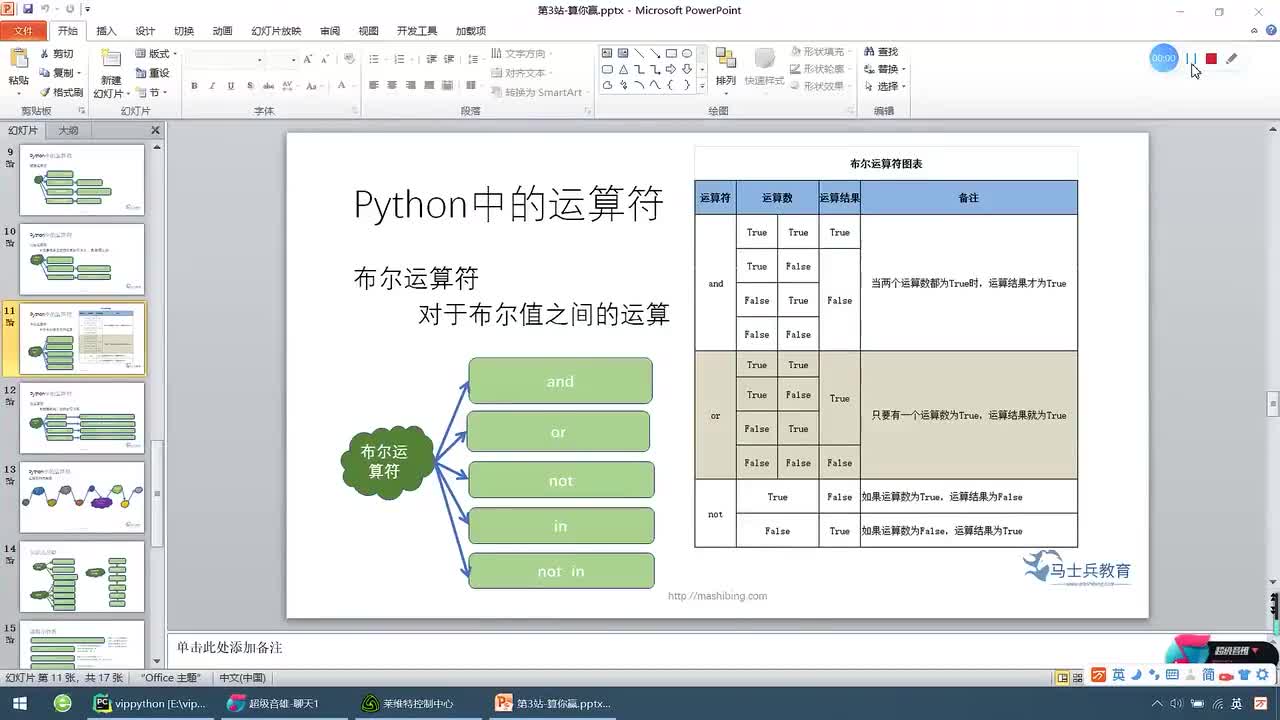Open the File (文件) tab

(23, 31)
